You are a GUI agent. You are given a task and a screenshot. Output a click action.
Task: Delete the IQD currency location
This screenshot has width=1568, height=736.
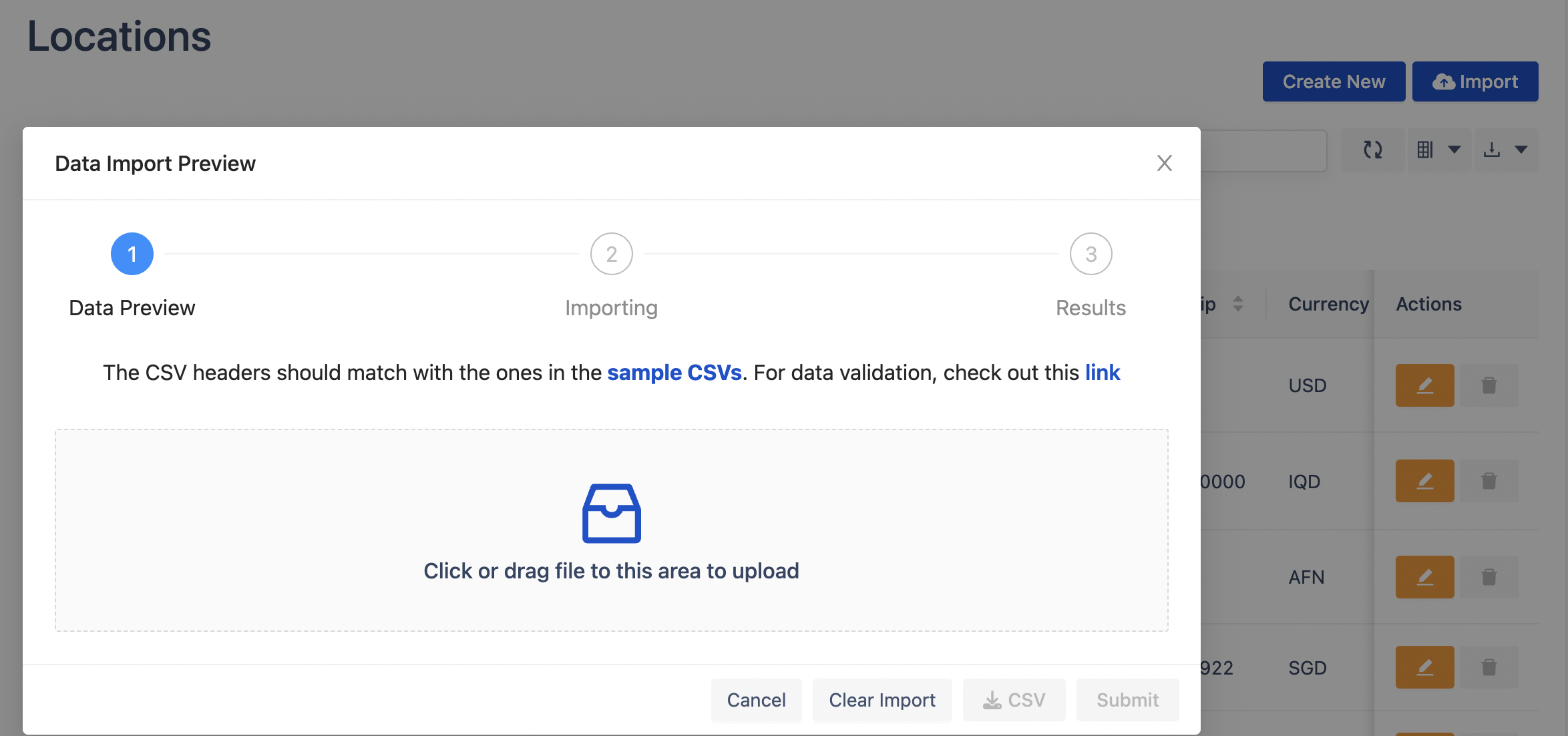pyautogui.click(x=1489, y=481)
